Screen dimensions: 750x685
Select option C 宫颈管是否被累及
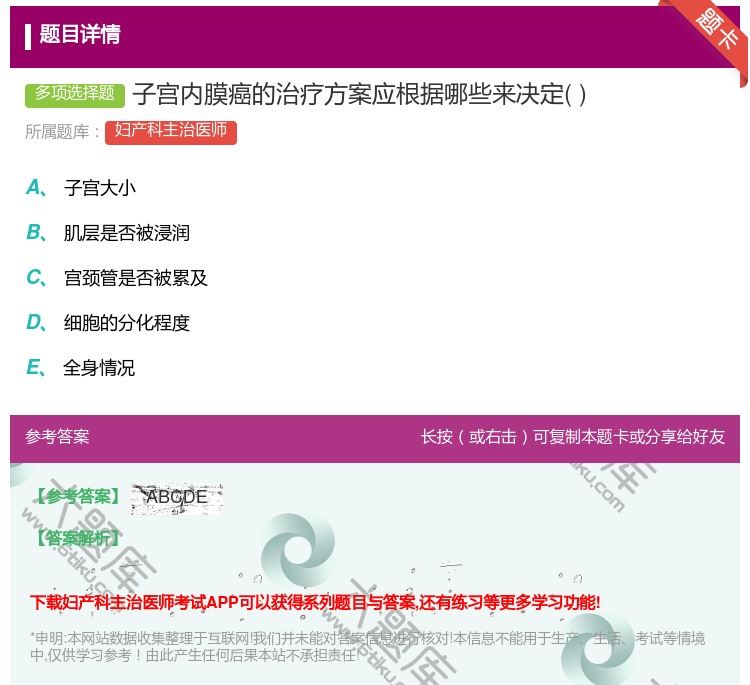(117, 278)
